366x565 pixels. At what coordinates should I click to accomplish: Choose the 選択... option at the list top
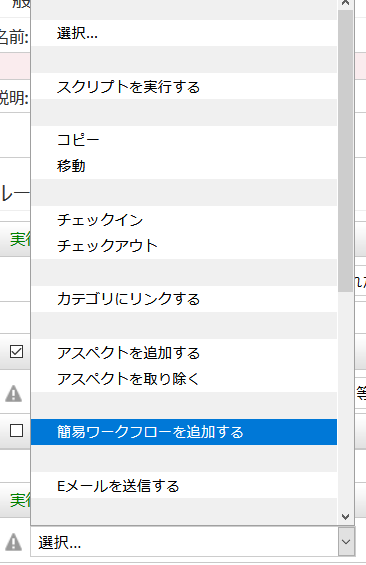click(184, 33)
